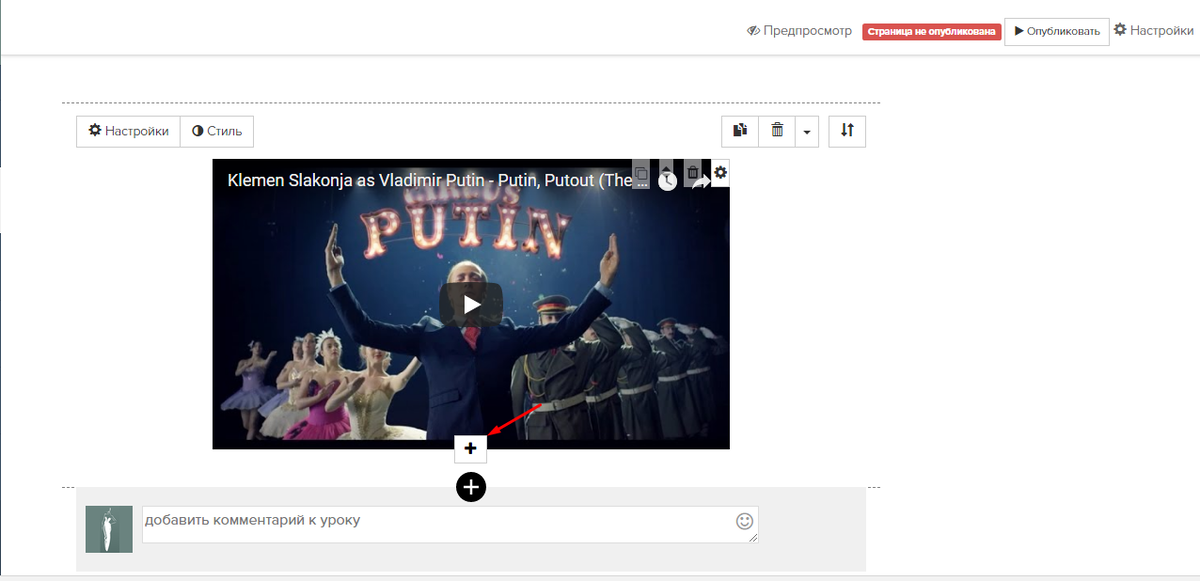
Task: Open the Предпросмотр page preview
Action: tap(799, 31)
